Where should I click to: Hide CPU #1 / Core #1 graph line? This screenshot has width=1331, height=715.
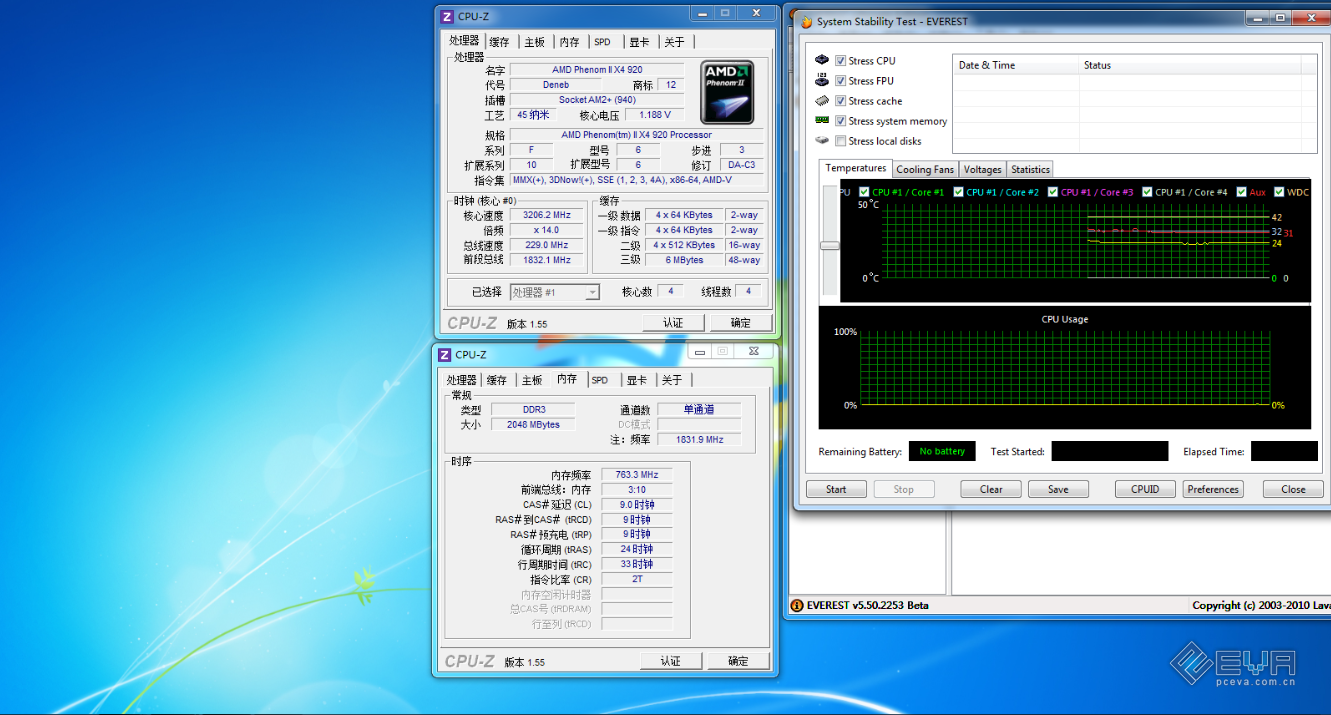point(865,192)
